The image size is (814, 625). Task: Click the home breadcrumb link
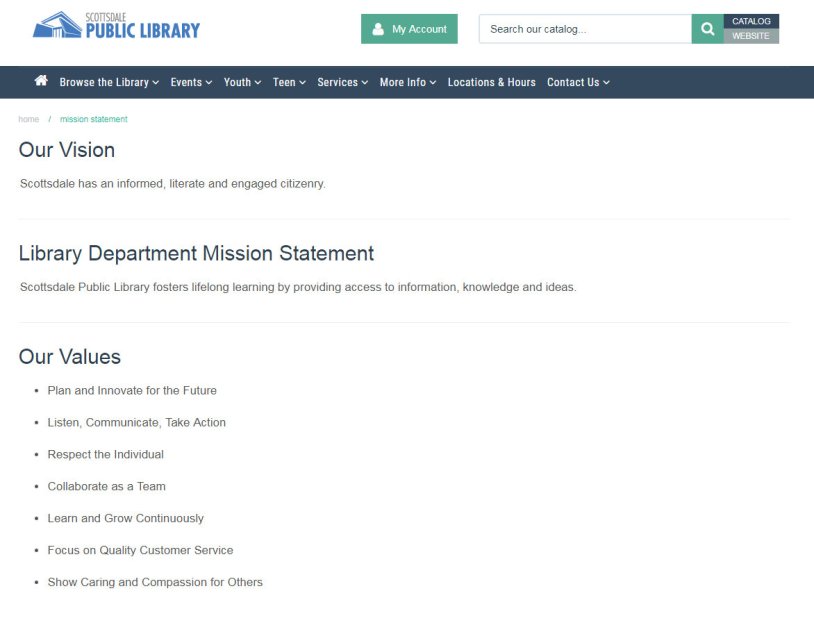pyautogui.click(x=28, y=119)
